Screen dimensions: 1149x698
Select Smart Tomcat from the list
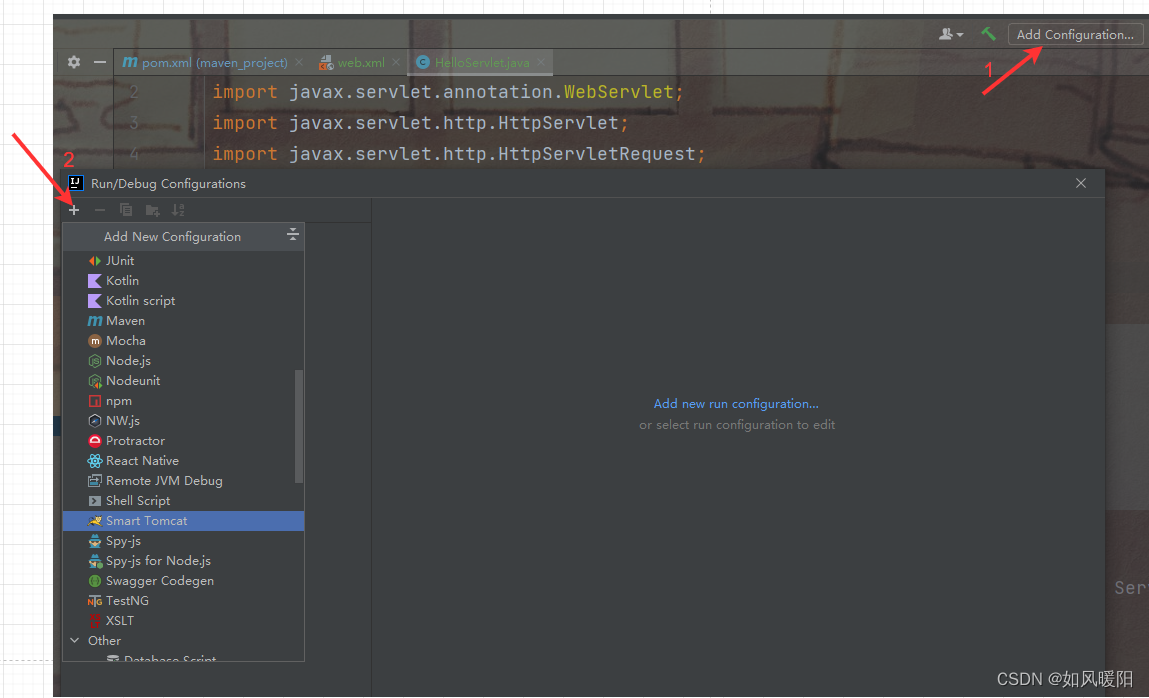183,521
